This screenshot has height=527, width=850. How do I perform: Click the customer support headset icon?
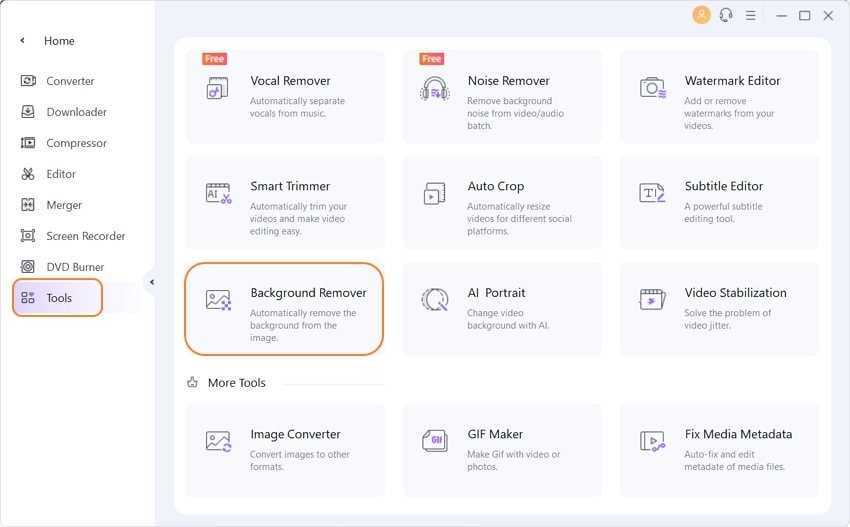tap(726, 15)
